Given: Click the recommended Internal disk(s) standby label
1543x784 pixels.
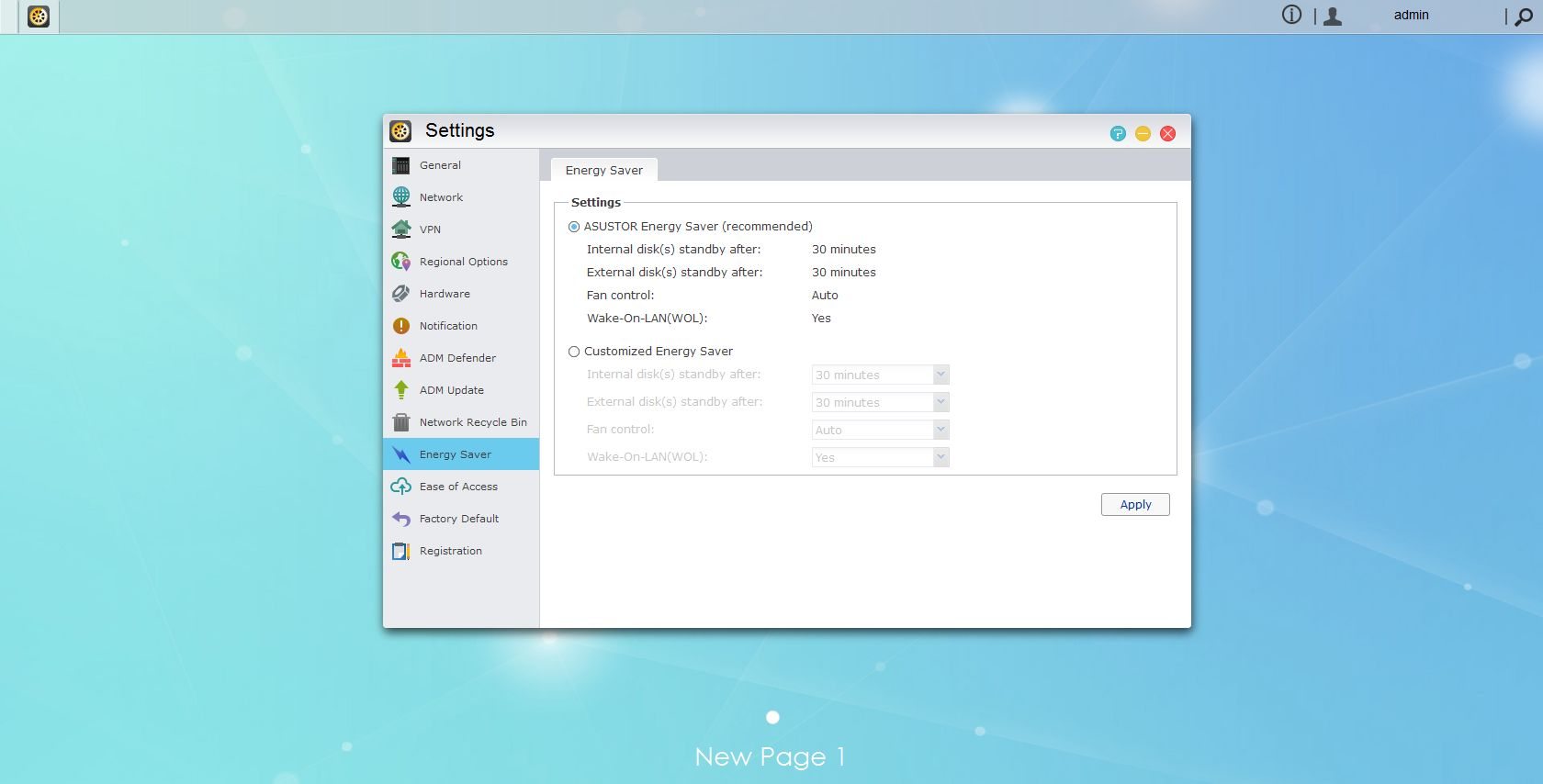Looking at the screenshot, I should tap(674, 250).
